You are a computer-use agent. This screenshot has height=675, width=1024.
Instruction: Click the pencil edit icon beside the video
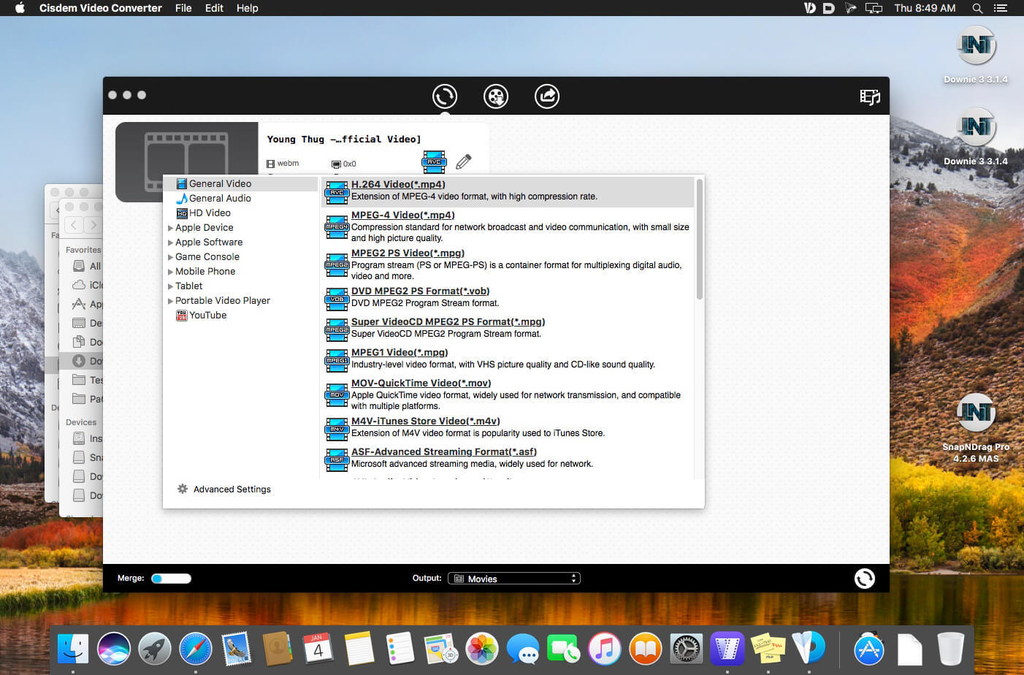(464, 161)
